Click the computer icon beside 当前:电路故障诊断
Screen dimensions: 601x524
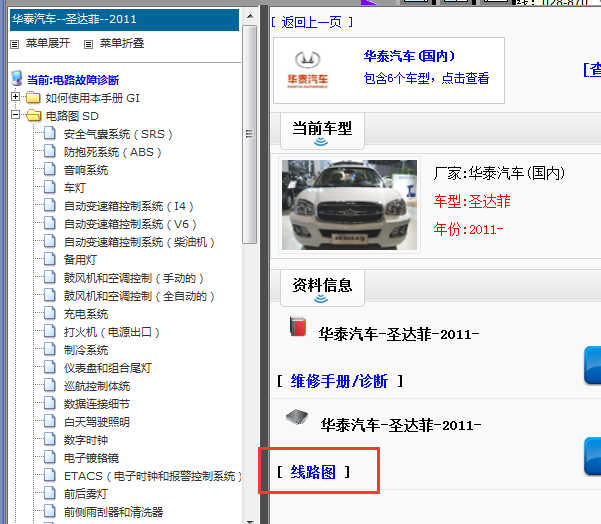click(16, 78)
